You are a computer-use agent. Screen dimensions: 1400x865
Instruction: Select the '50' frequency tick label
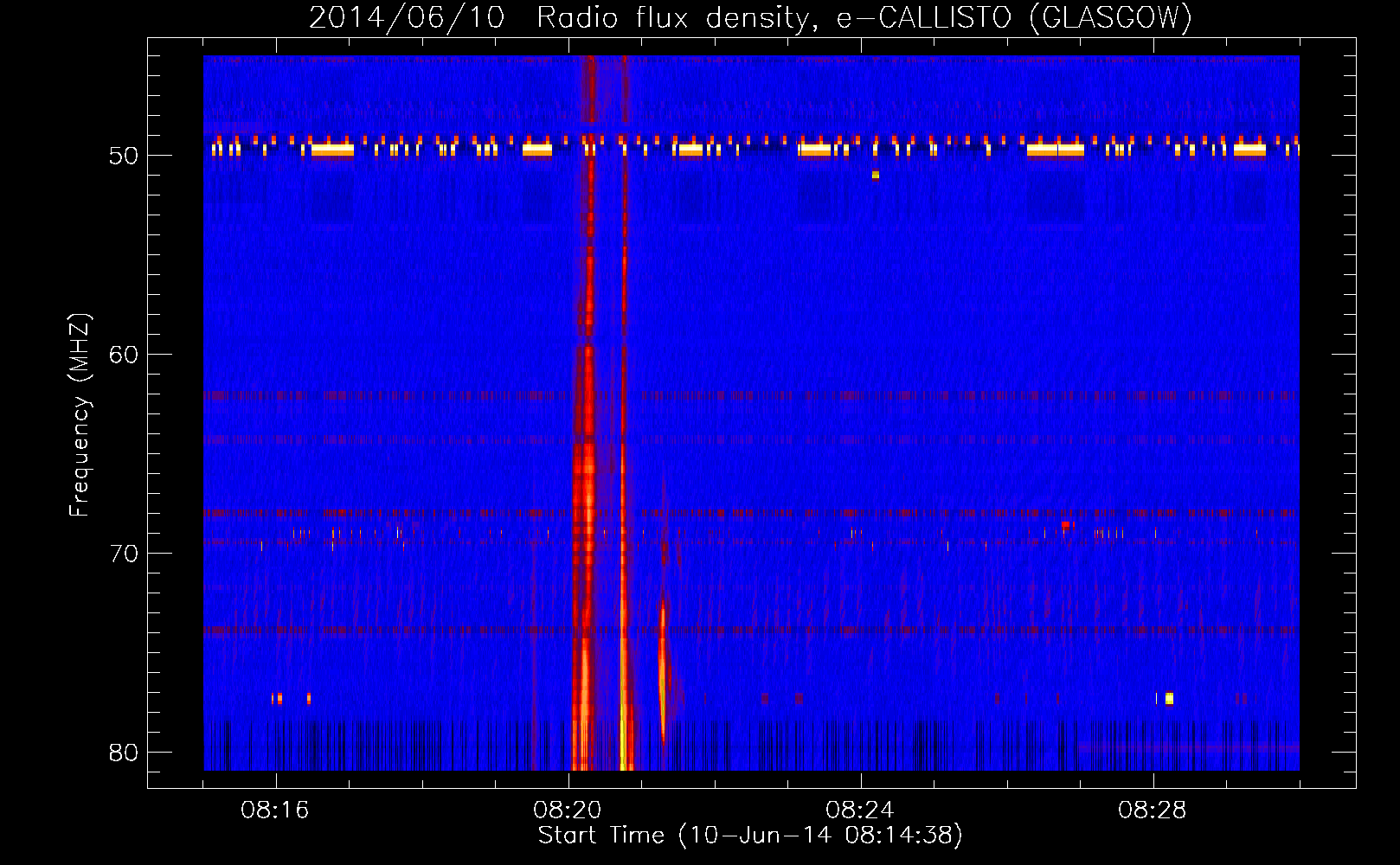coord(125,157)
